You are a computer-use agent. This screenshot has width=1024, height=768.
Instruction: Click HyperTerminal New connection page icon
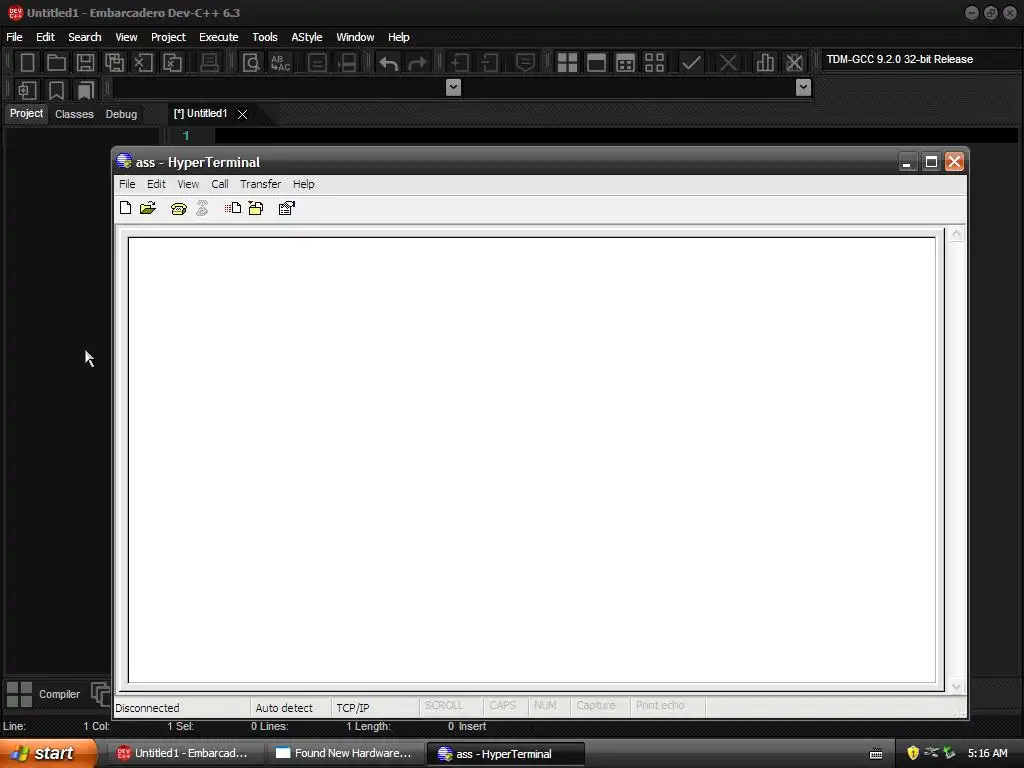tap(125, 208)
